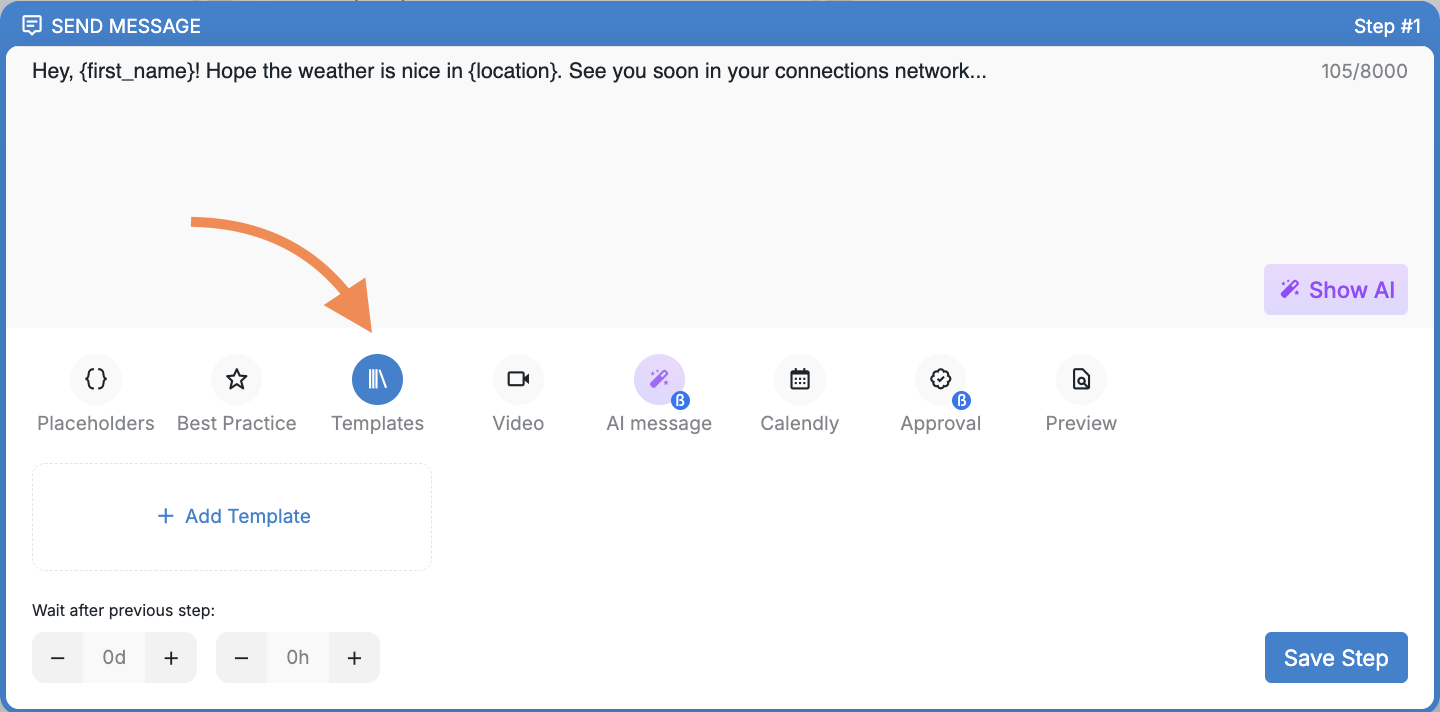This screenshot has width=1440, height=712.
Task: Click the 0d days input field
Action: pyautogui.click(x=114, y=658)
